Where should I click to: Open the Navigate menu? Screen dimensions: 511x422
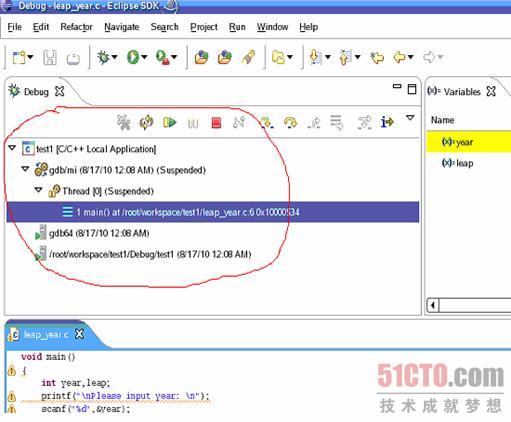tap(122, 27)
